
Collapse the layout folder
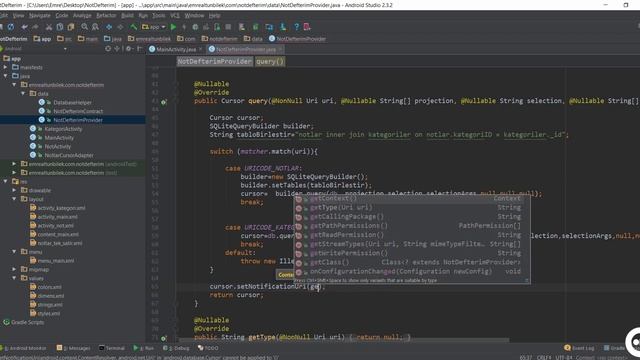(x=14, y=199)
